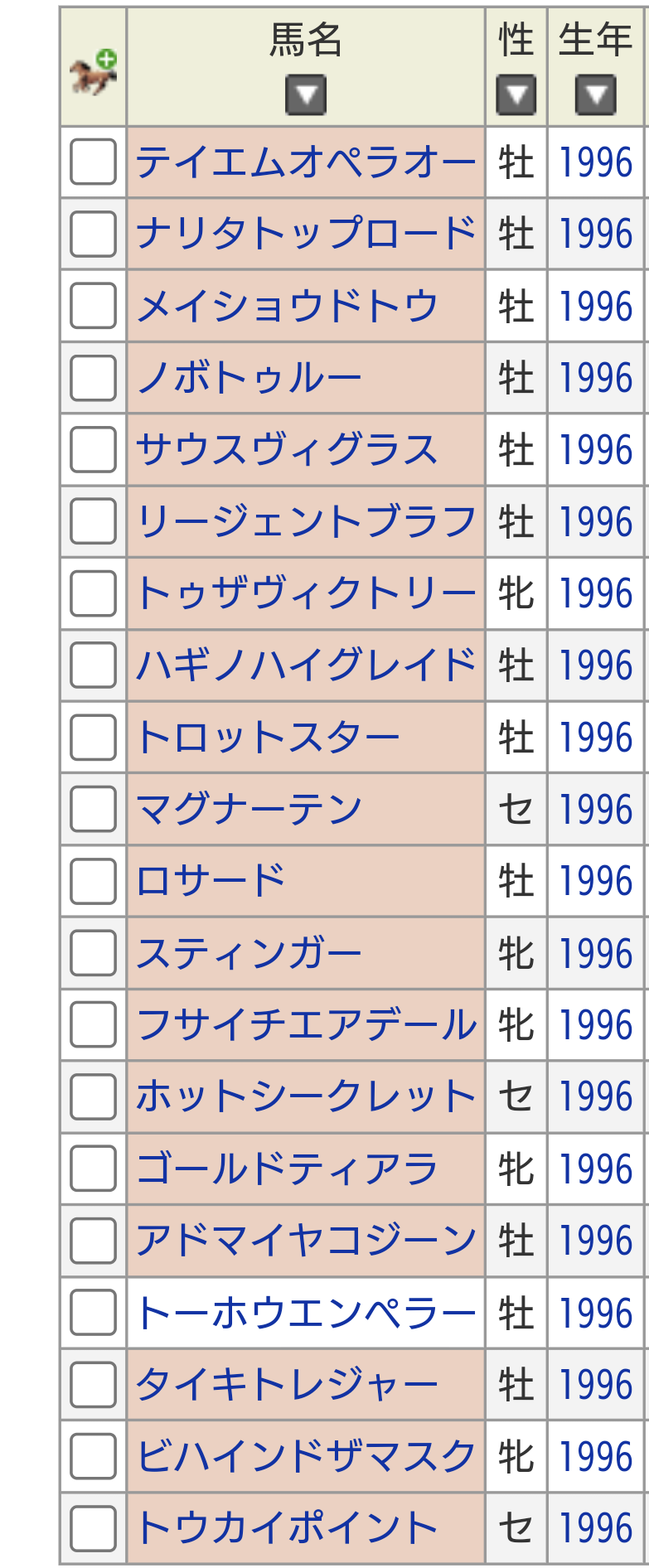The image size is (649, 1568).
Task: Open the 生年 column sort dropdown
Action: [x=595, y=95]
